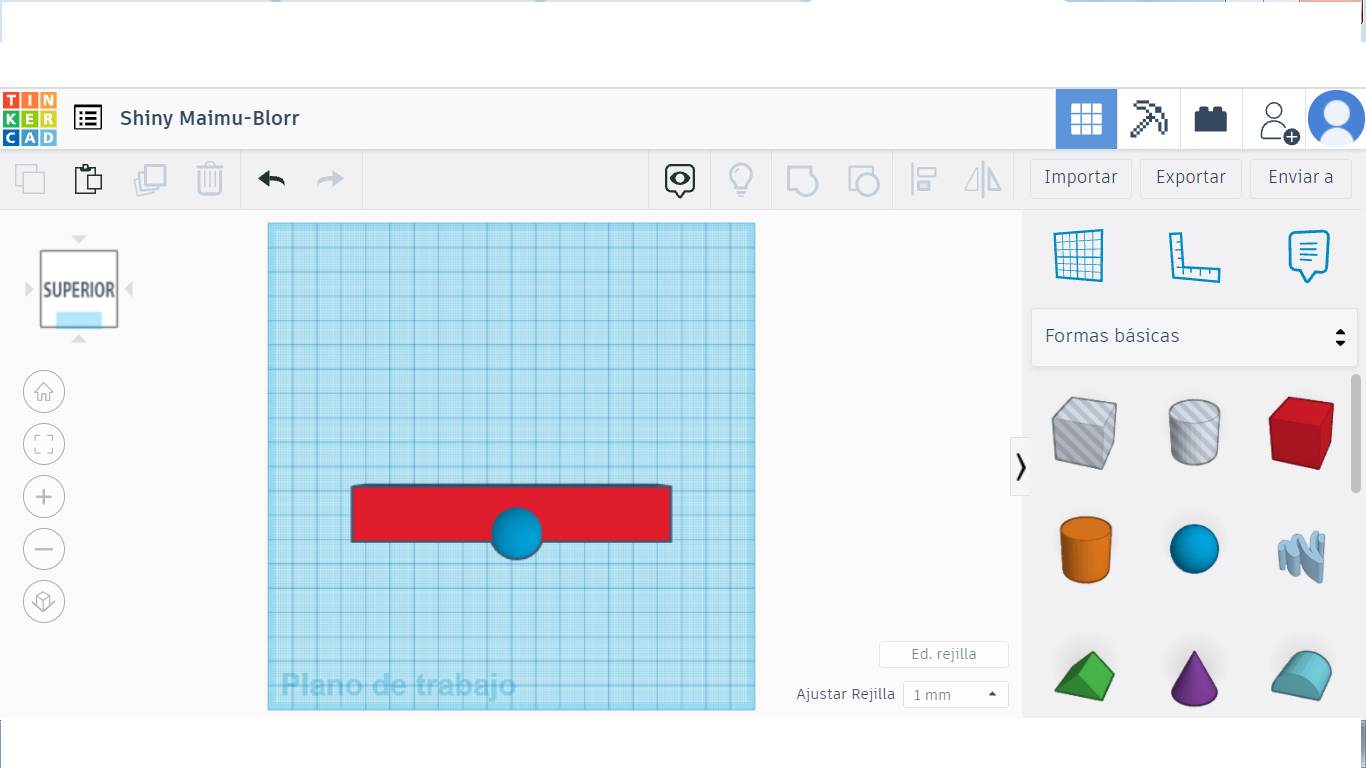The image size is (1366, 768).
Task: Pick the teal round roof shape
Action: point(1301,674)
